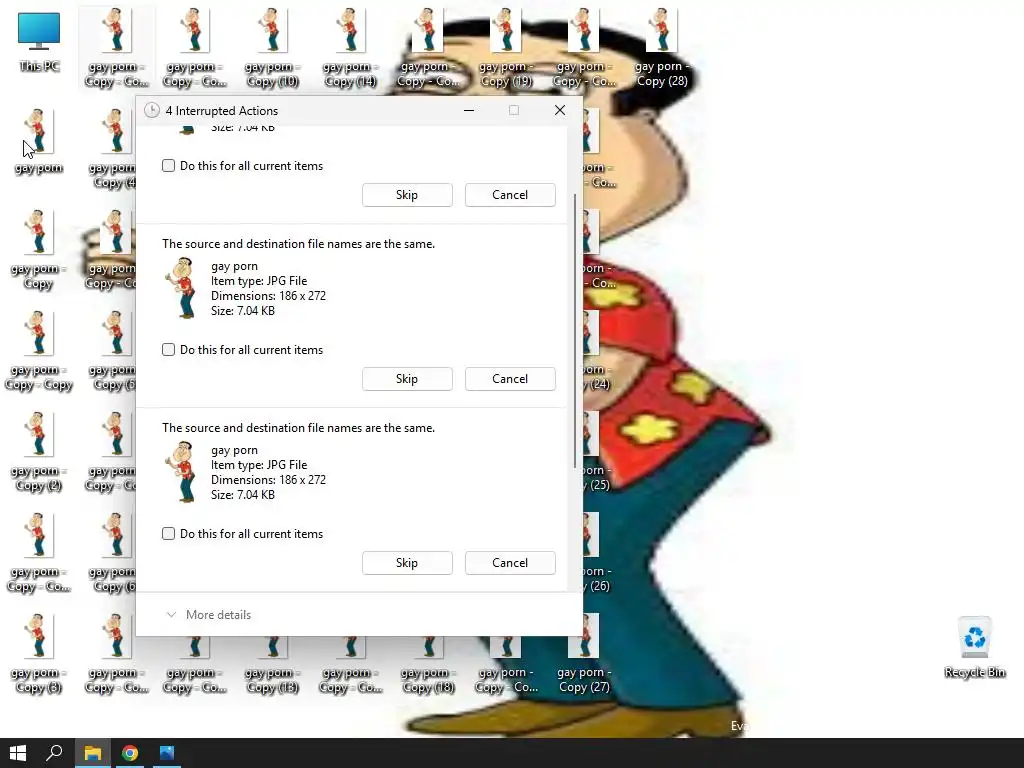Open taskbar Search magnifier
1024x768 pixels.
point(54,753)
